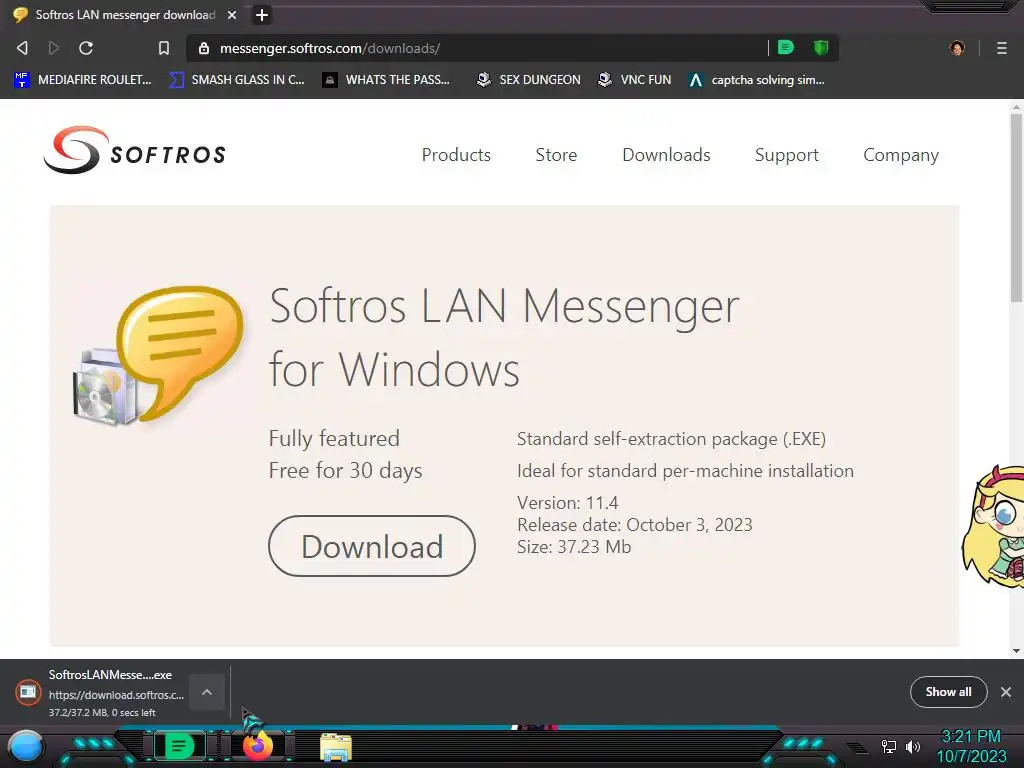Go back with the browser back arrow

pos(22,48)
